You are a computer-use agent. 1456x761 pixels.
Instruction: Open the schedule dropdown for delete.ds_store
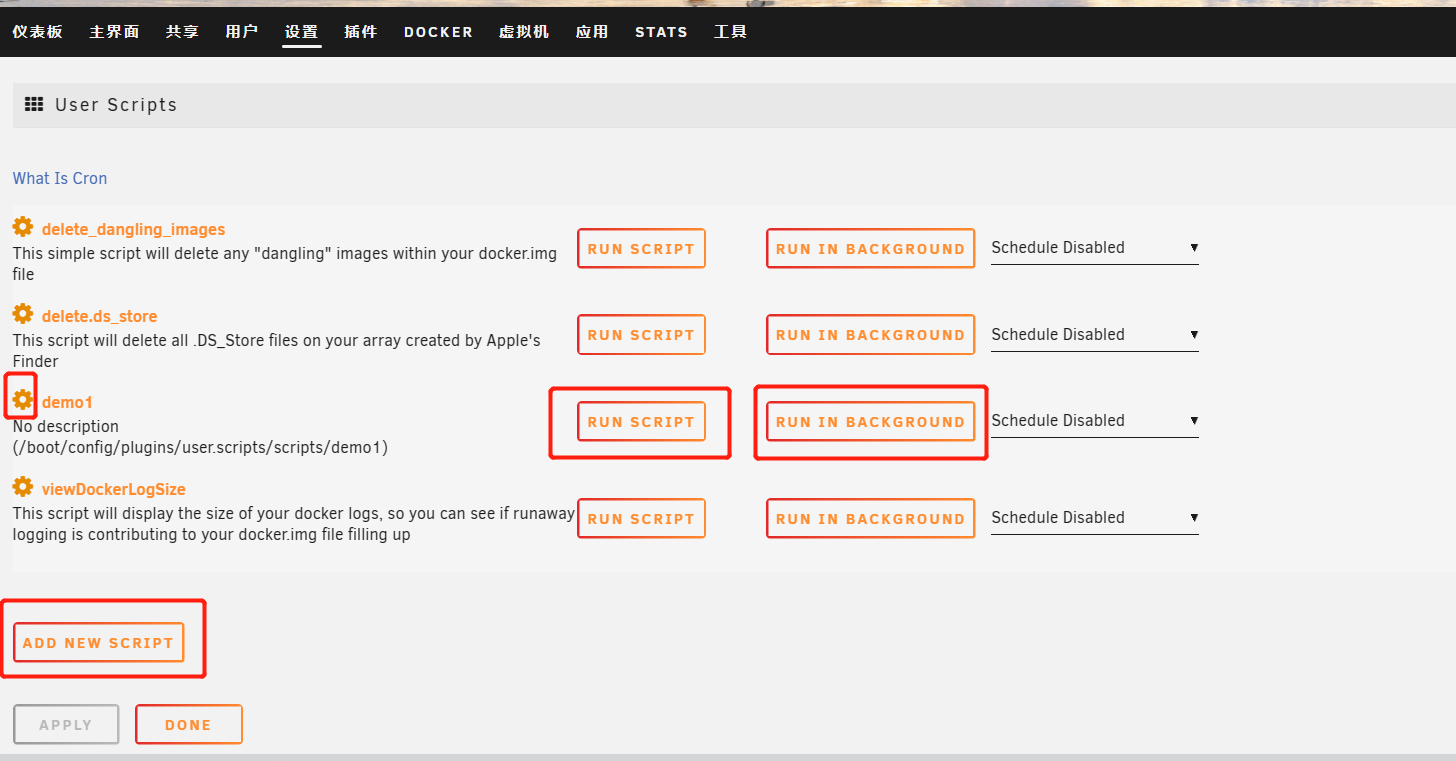point(1094,335)
